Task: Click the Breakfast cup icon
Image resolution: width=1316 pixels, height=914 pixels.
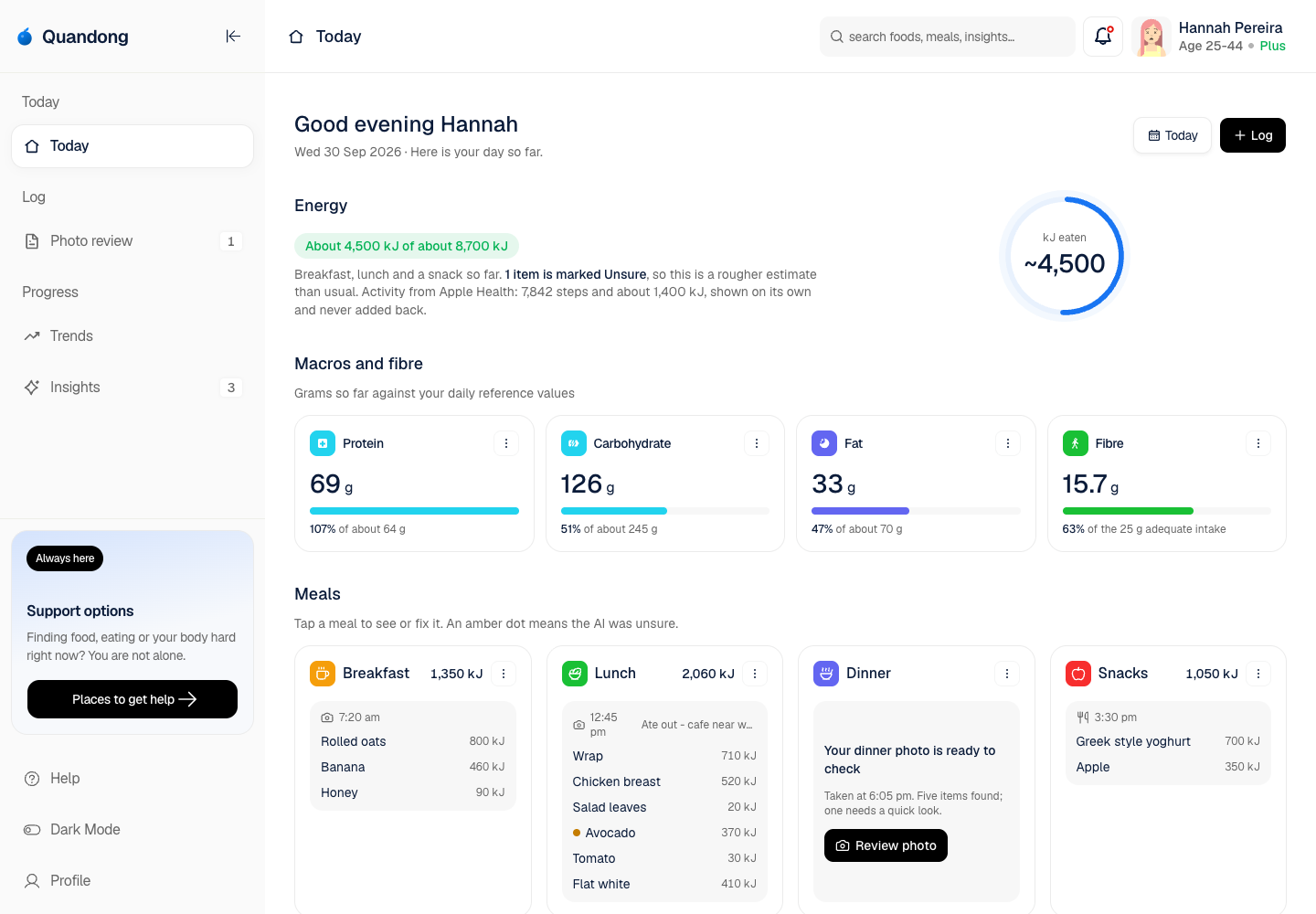Action: (x=323, y=674)
